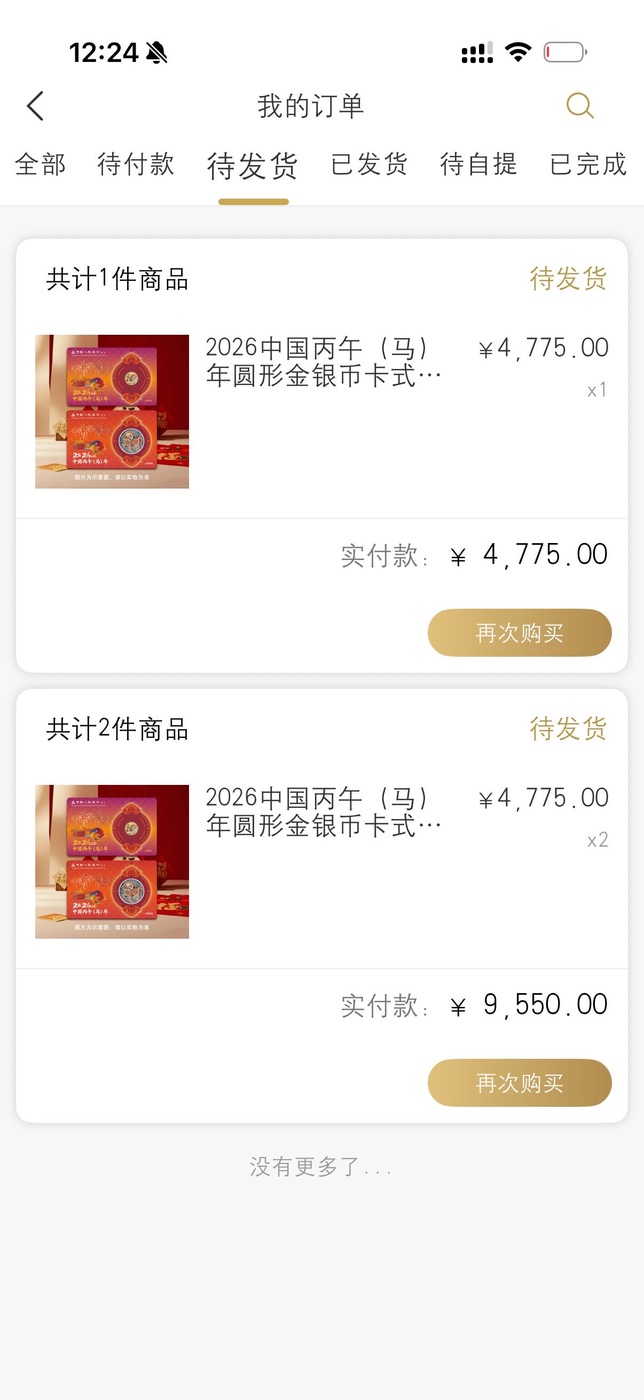Screen dimensions: 644x1400
Task: Open product title in the 共计2件商品 order
Action: pyautogui.click(x=322, y=811)
